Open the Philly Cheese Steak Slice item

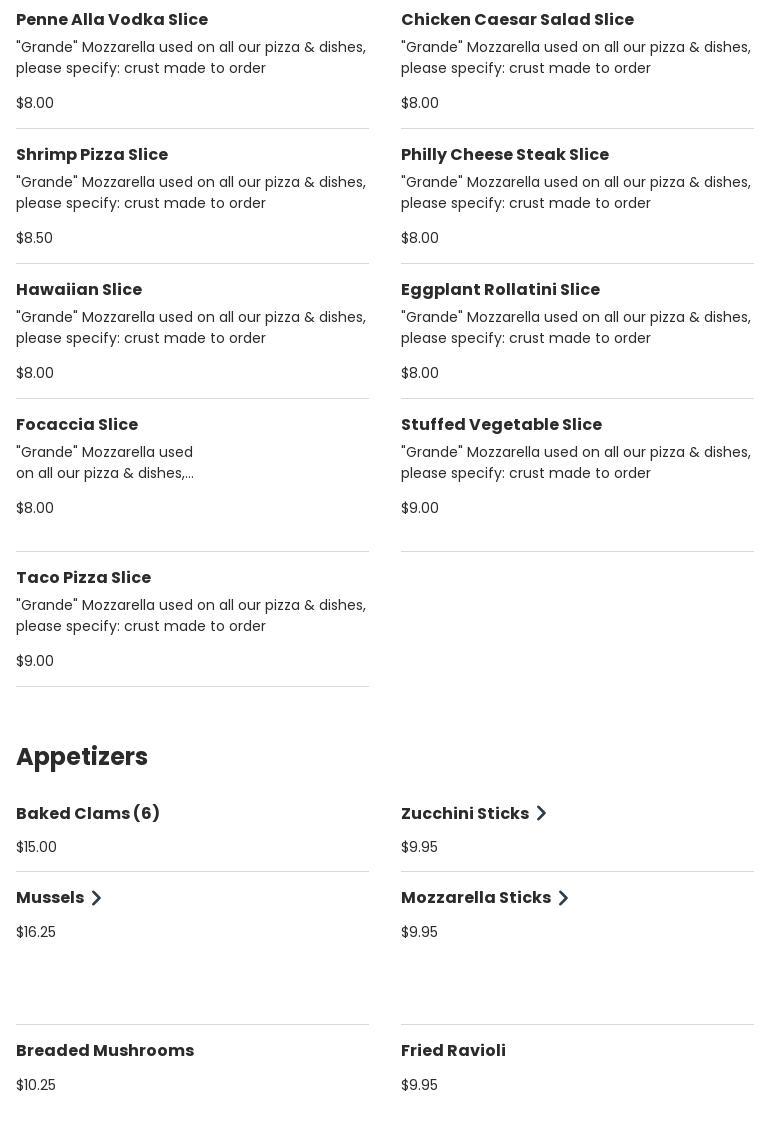tap(505, 155)
